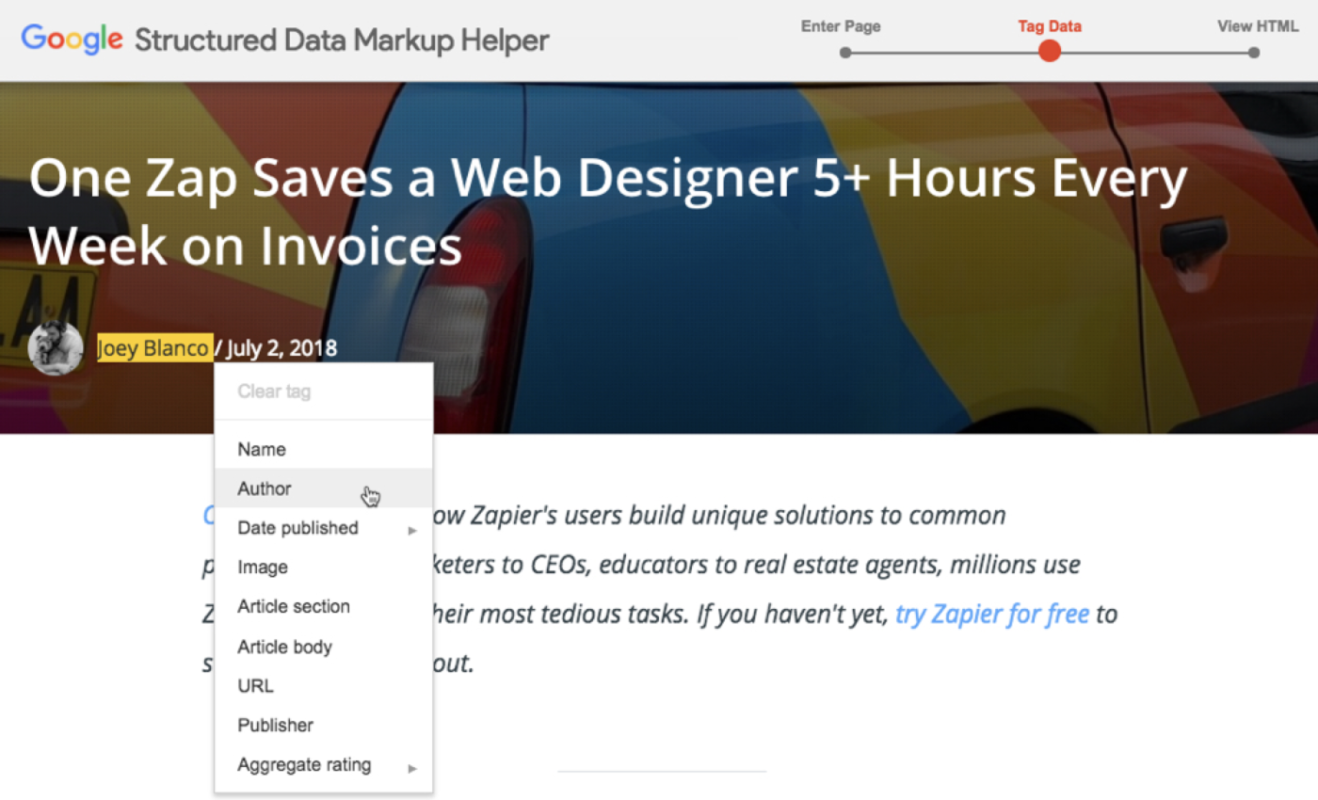Choose Article section tag option
Screen dimensions: 1318x800
point(293,607)
